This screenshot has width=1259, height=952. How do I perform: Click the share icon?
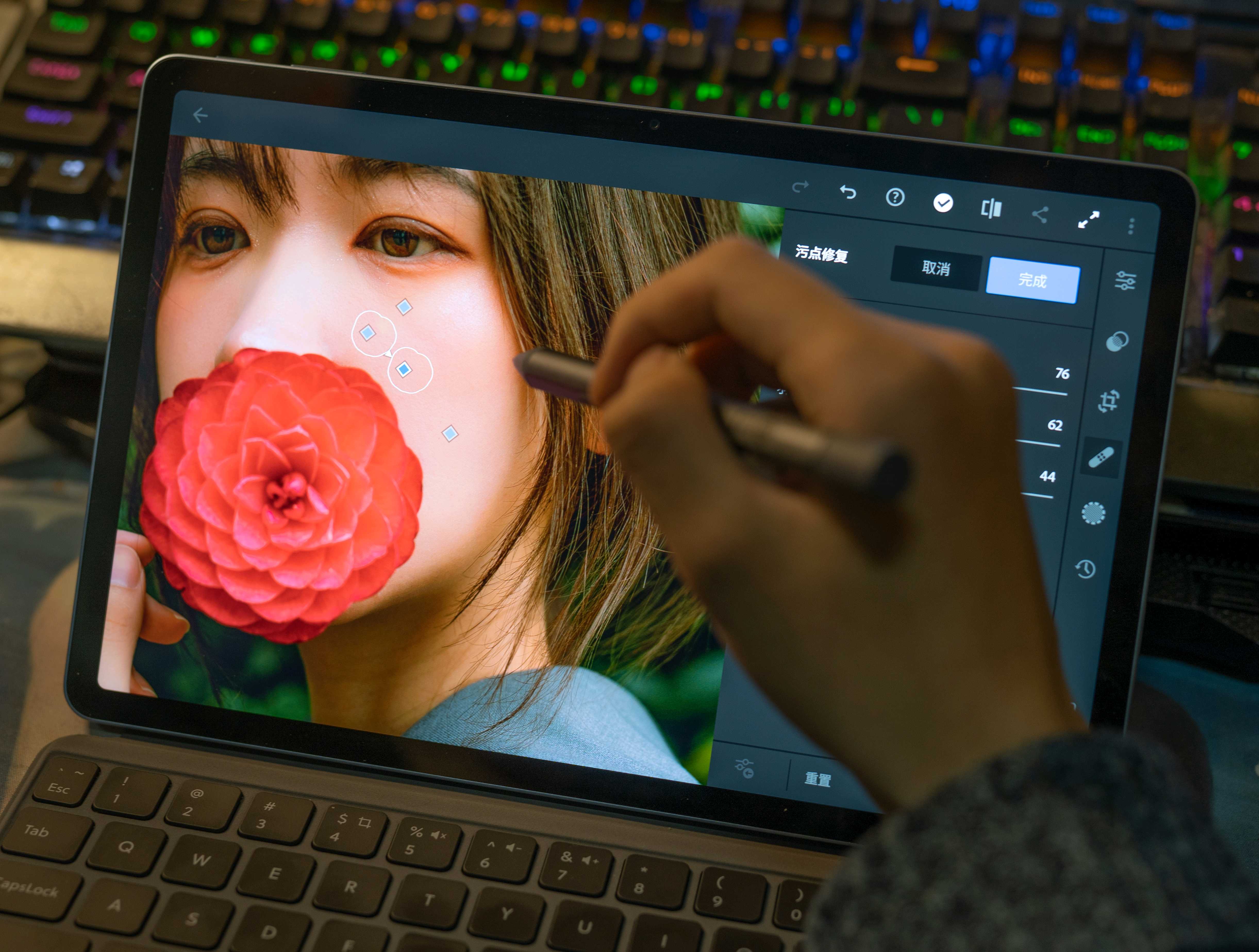[1040, 214]
